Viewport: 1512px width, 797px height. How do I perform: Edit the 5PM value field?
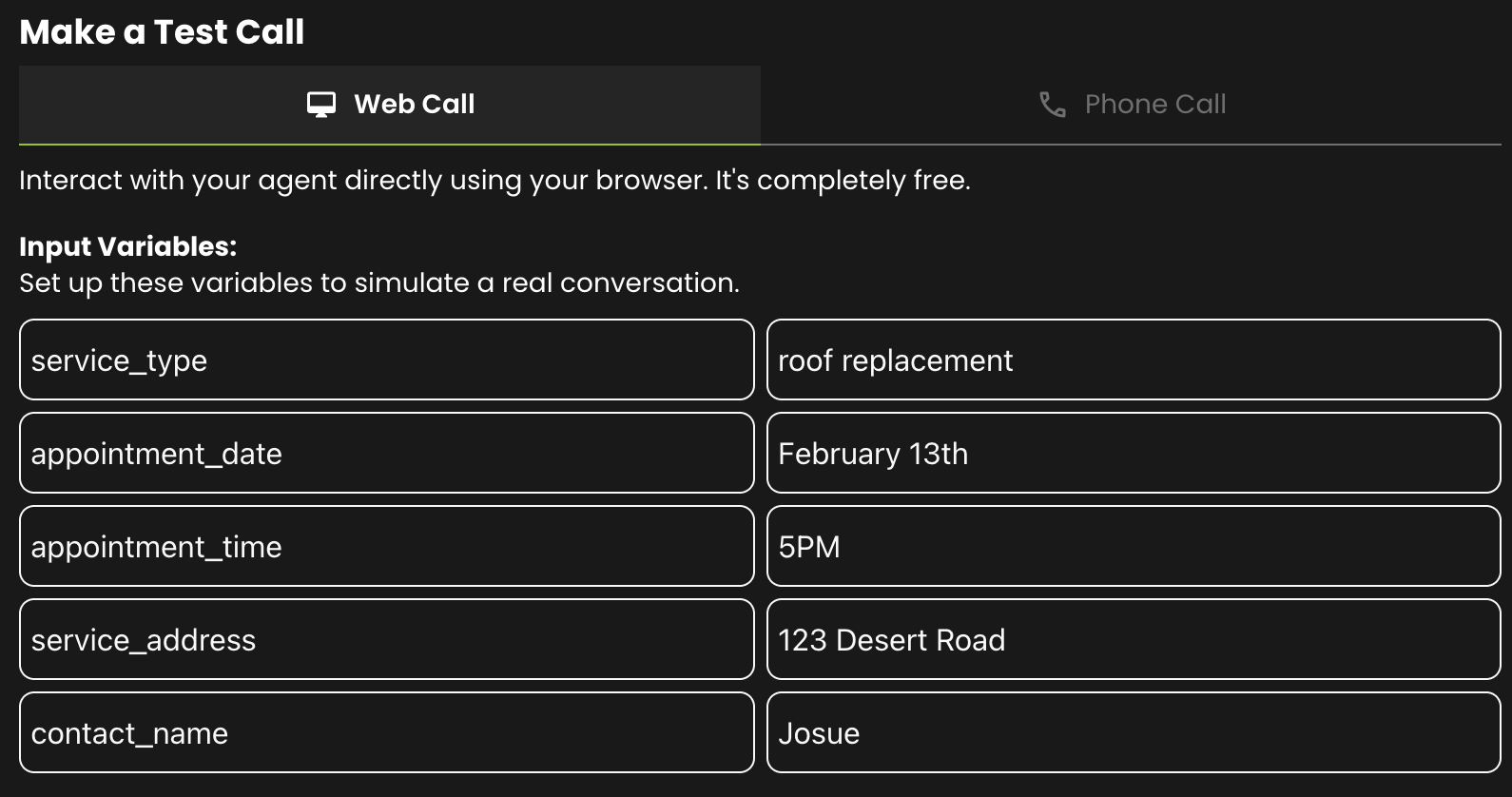(x=1134, y=547)
